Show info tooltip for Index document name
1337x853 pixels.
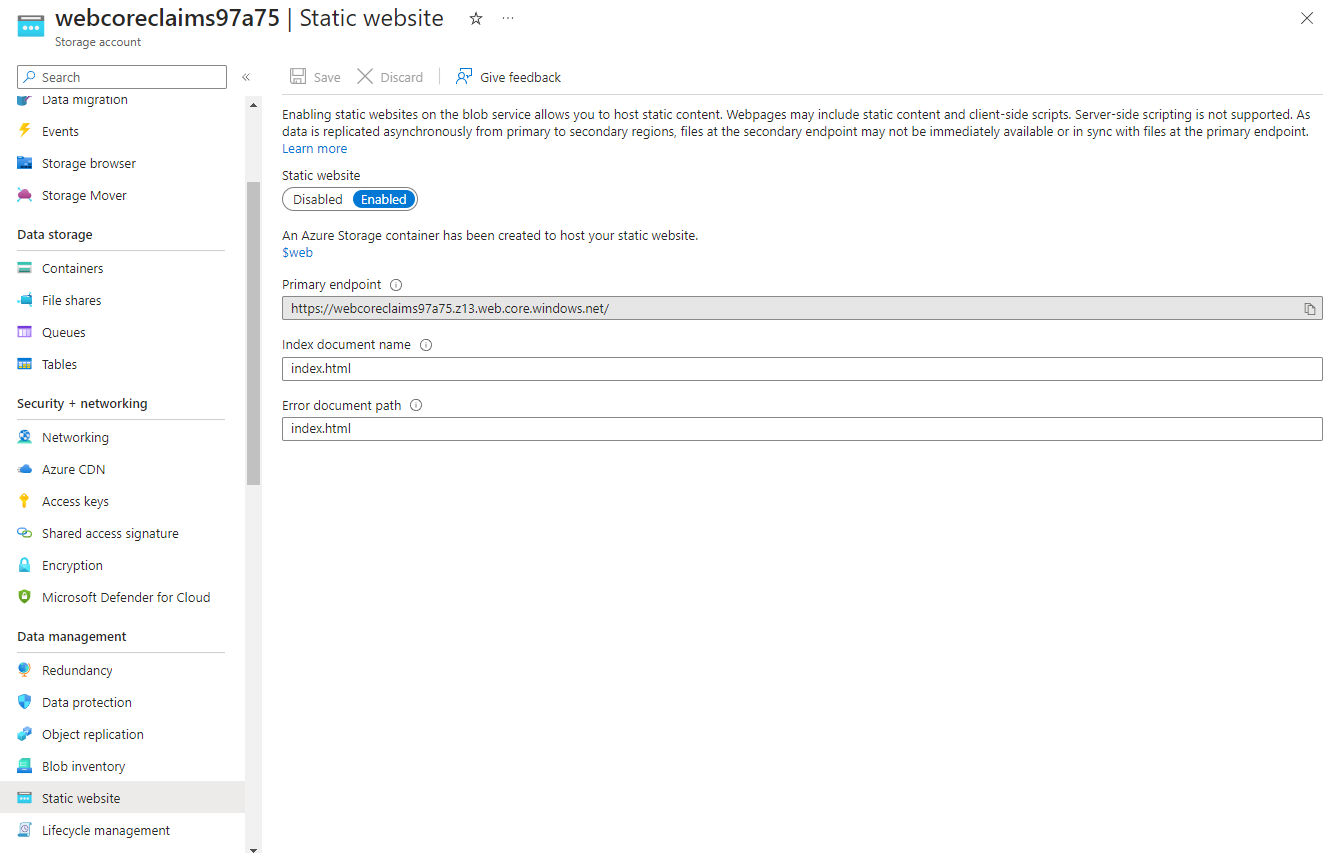pos(426,345)
